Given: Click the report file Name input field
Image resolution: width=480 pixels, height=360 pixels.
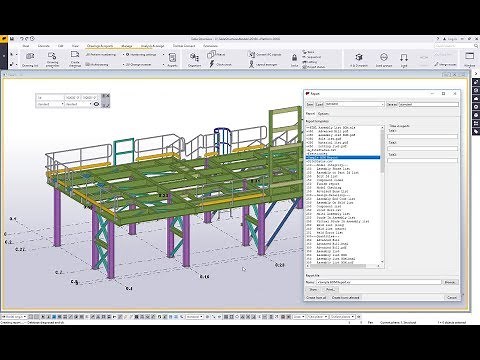Looking at the screenshot, I should click(378, 282).
